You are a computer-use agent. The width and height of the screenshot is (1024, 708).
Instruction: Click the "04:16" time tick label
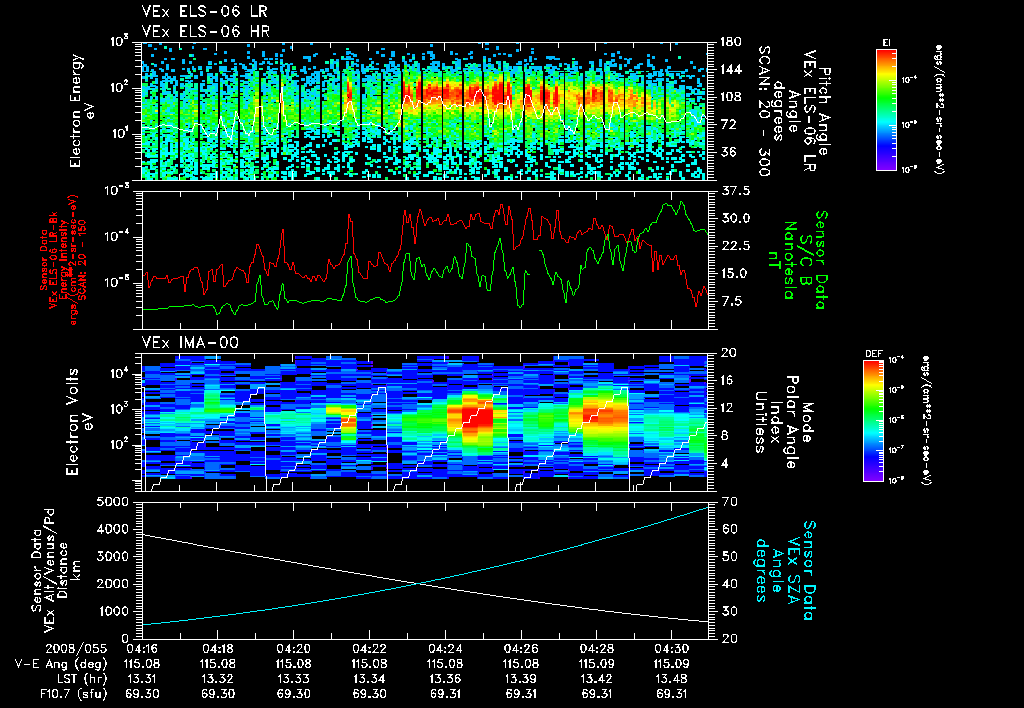pyautogui.click(x=142, y=649)
